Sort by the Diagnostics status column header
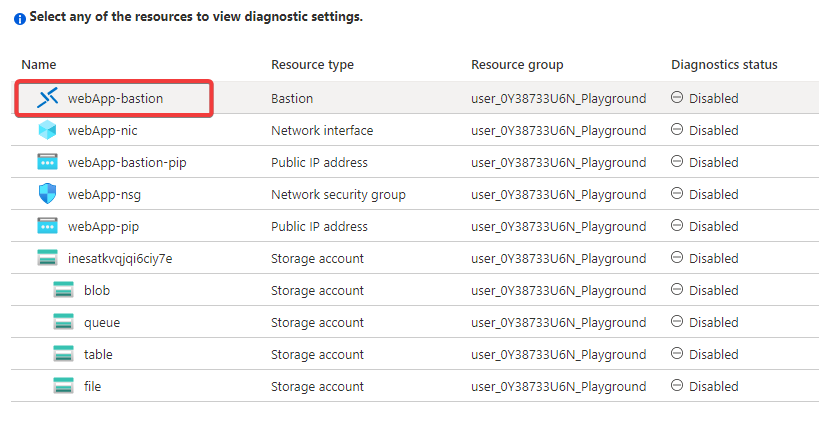This screenshot has height=438, width=819. point(724,65)
